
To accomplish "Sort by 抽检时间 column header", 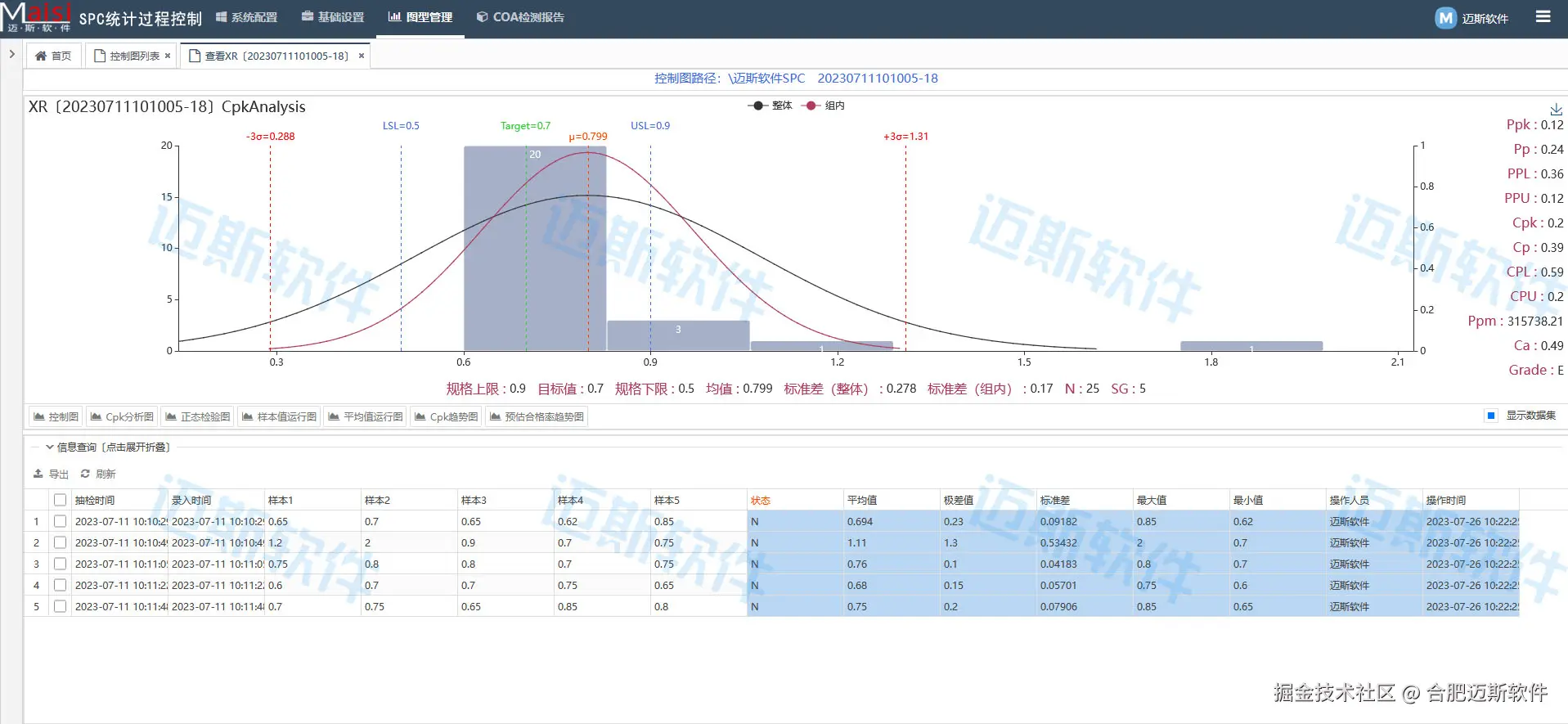I will click(x=119, y=500).
